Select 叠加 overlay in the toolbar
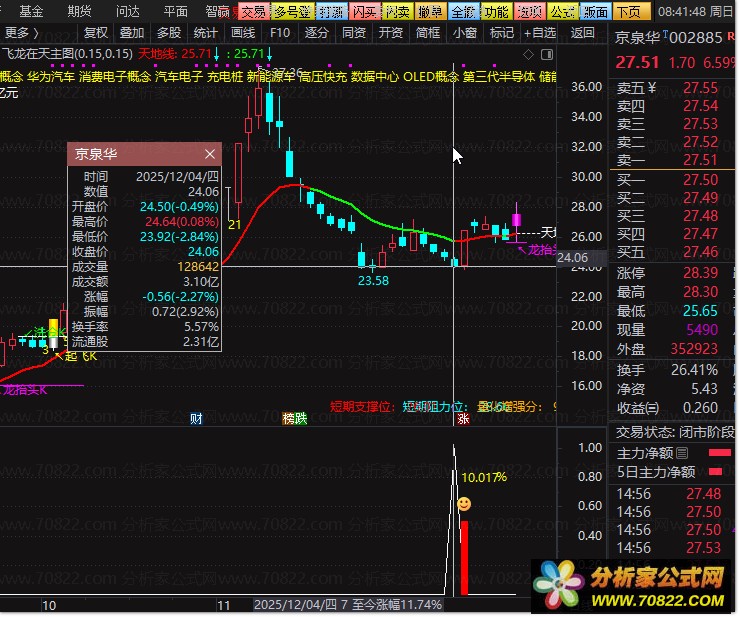 pos(132,33)
